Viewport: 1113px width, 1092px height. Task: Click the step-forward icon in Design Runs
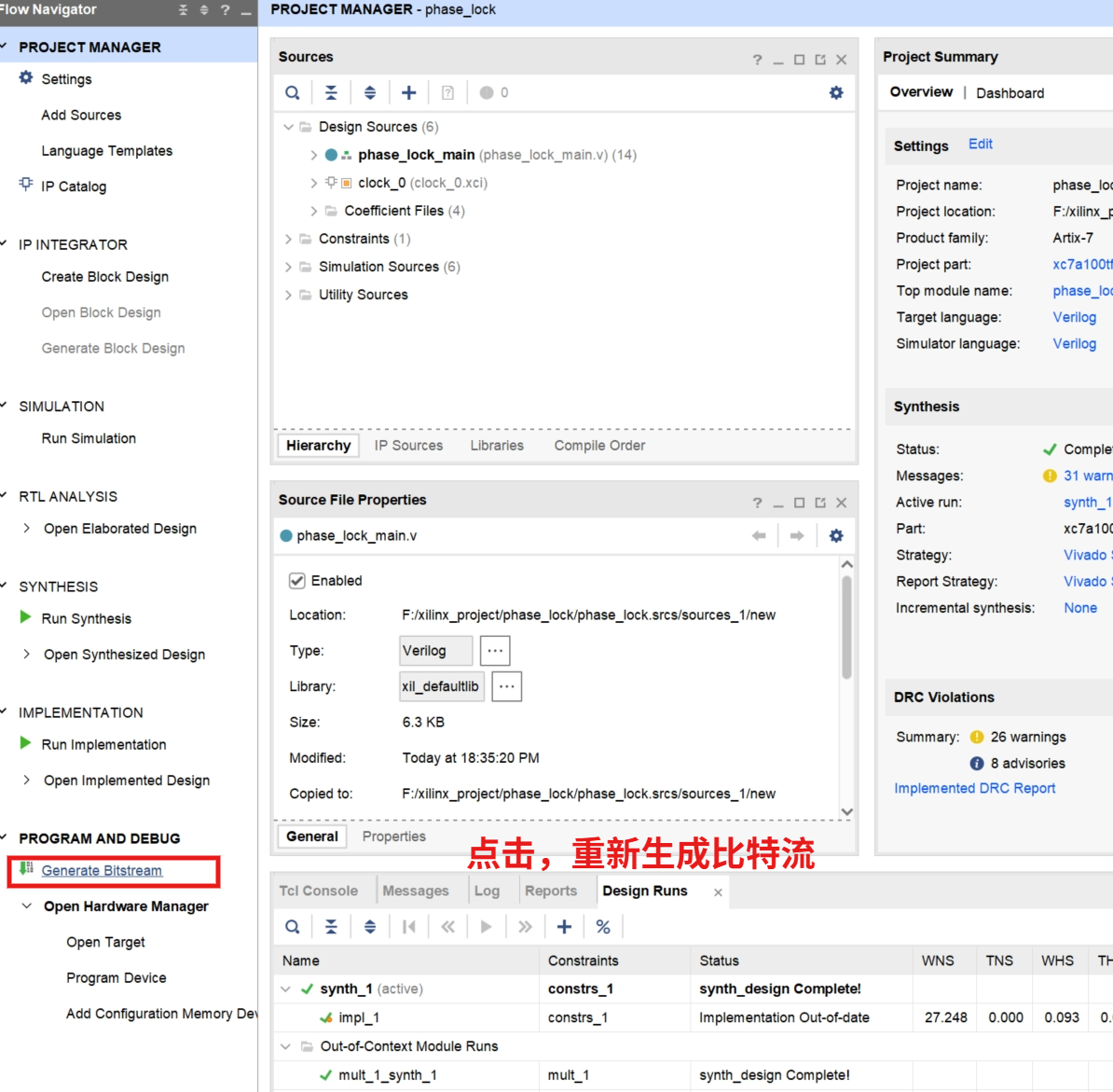click(x=525, y=927)
